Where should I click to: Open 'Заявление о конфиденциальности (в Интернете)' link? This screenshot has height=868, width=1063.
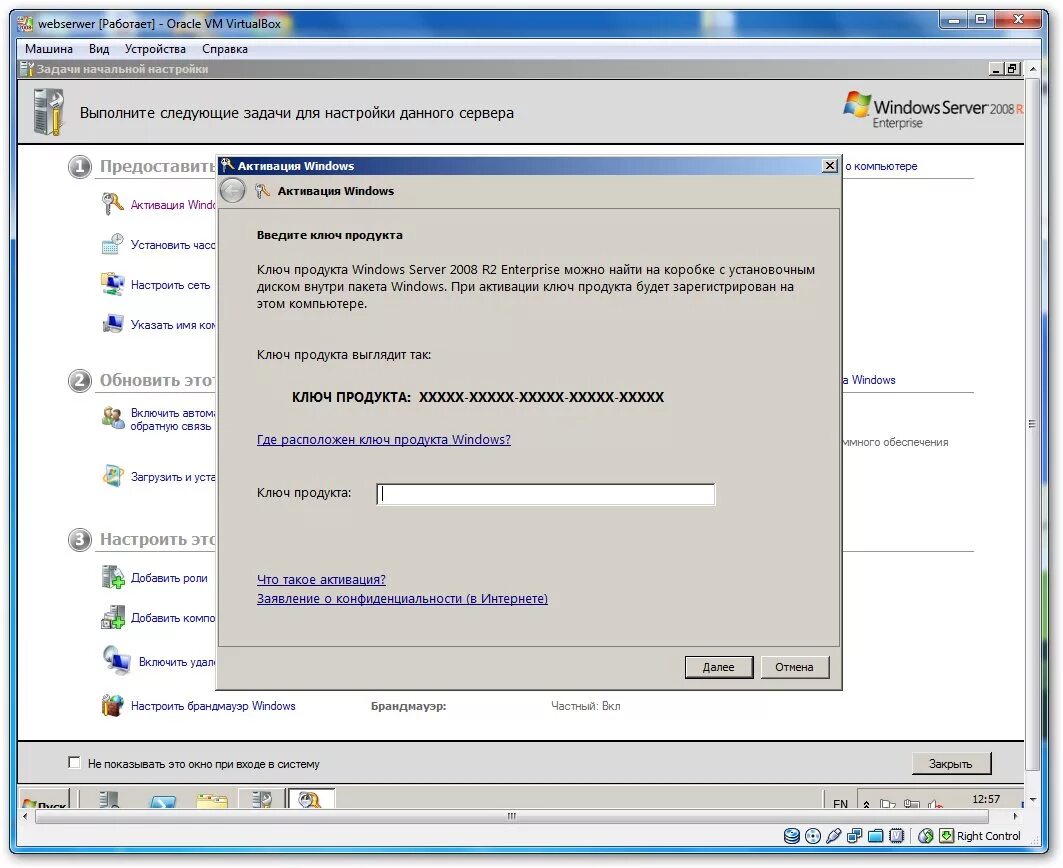point(402,599)
